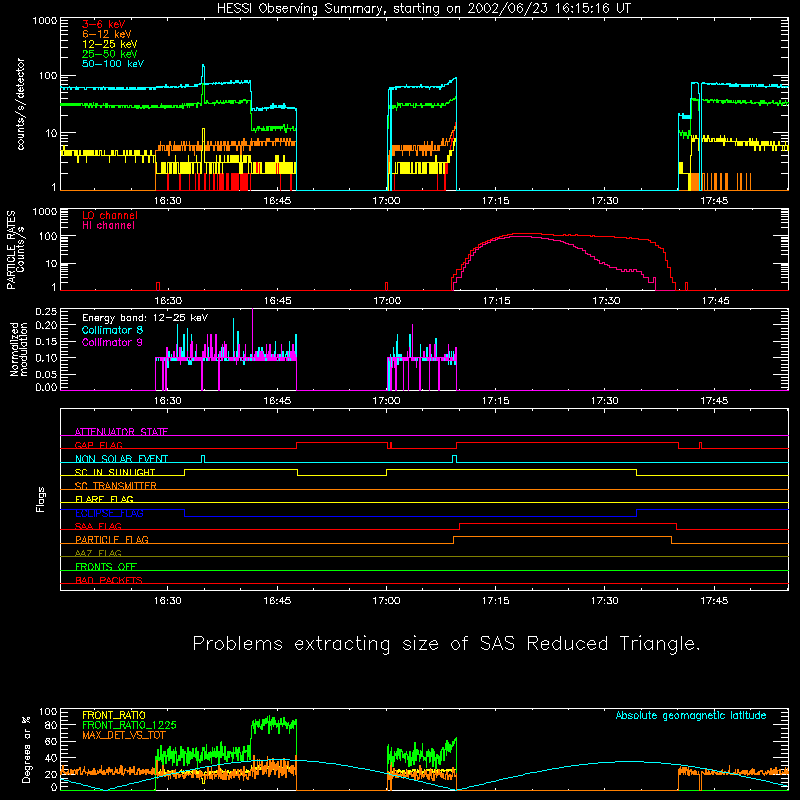
Task: Click the 17:30 tick below the Flags panel
Action: 605,601
